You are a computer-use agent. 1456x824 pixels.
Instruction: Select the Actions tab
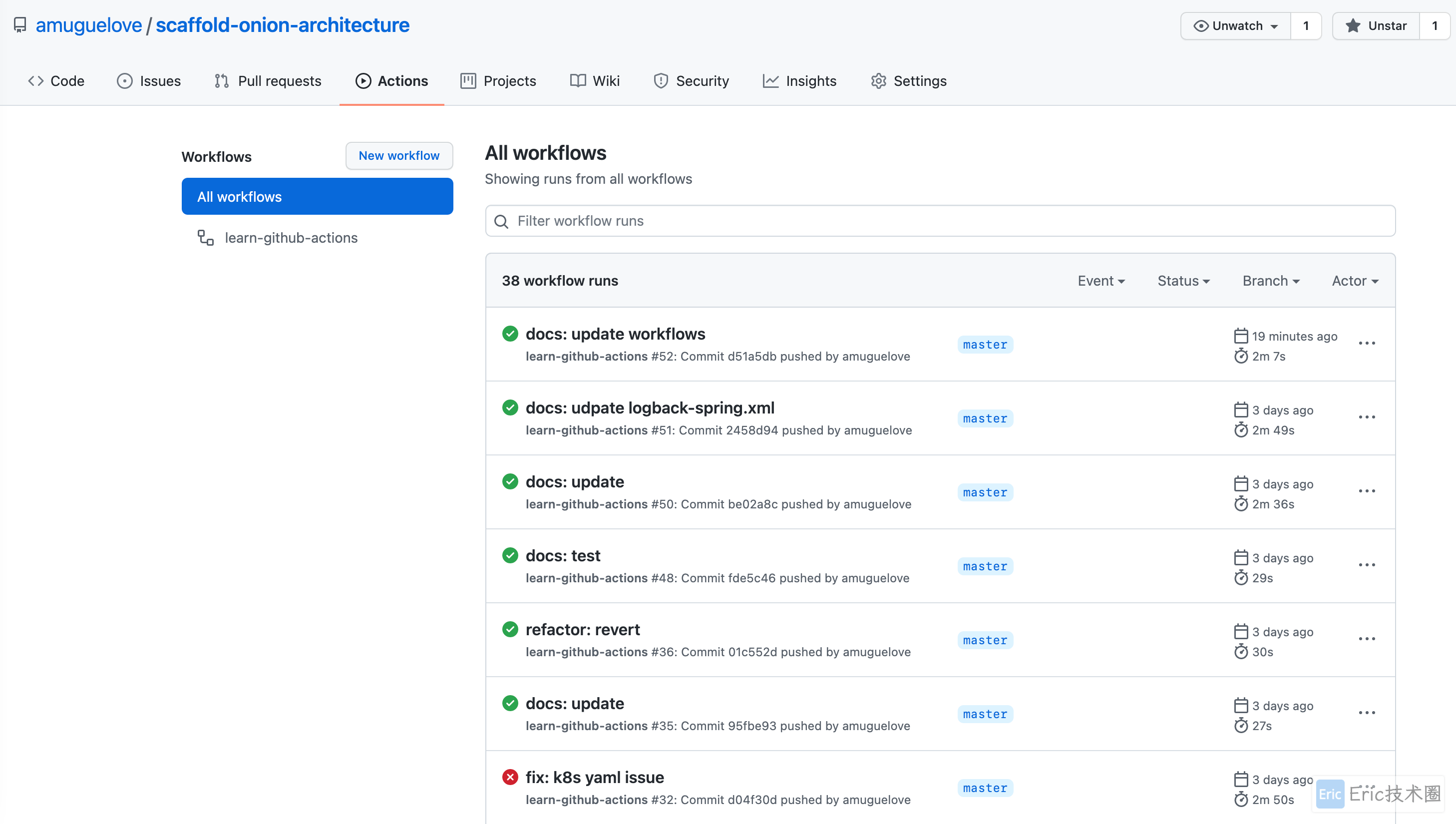(x=391, y=81)
